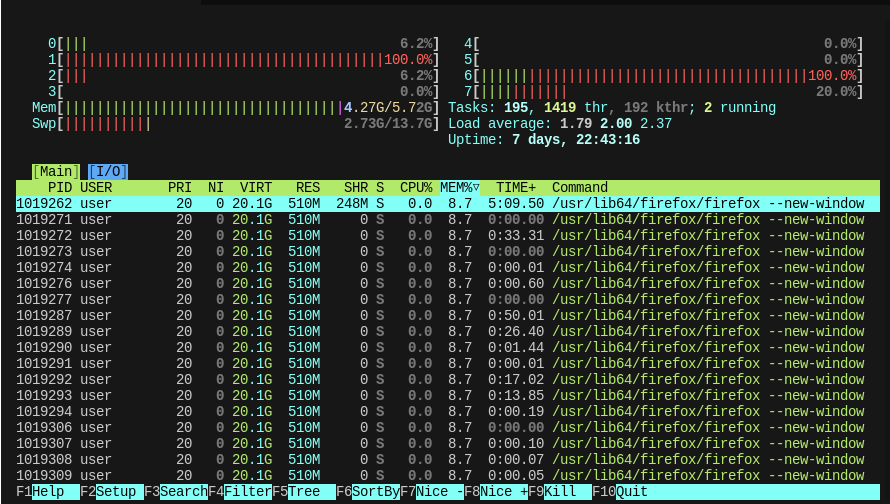This screenshot has width=890, height=504.
Task: Select process row 1019274
Action: (448, 267)
